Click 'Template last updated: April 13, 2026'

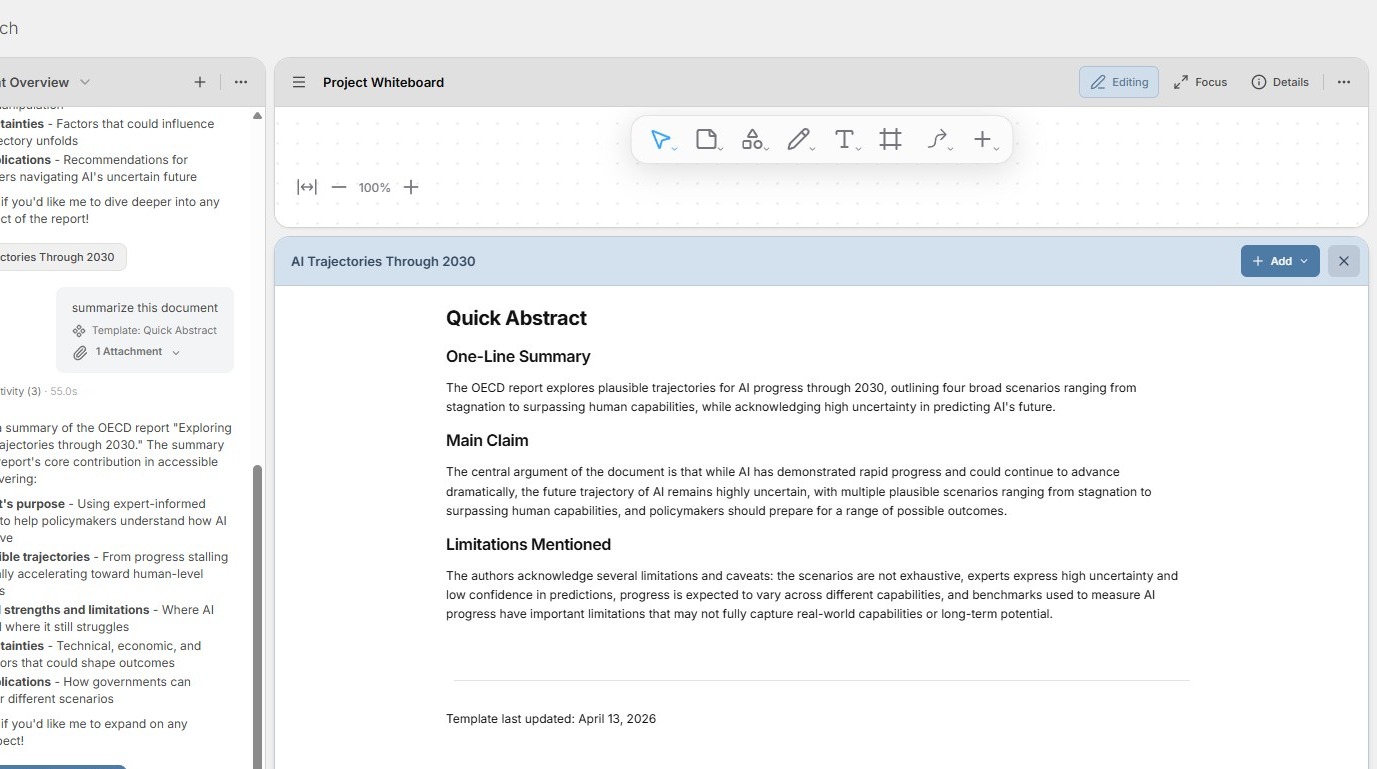[x=551, y=719]
